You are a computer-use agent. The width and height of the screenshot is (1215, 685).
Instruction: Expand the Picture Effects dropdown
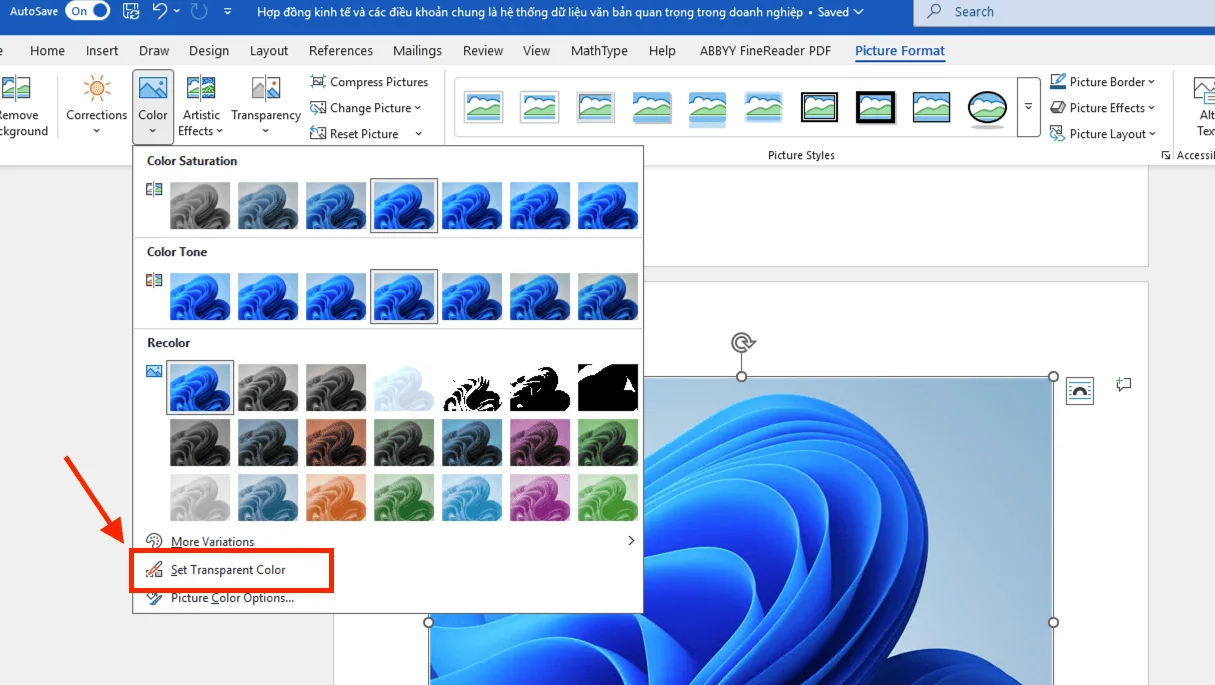point(1103,108)
